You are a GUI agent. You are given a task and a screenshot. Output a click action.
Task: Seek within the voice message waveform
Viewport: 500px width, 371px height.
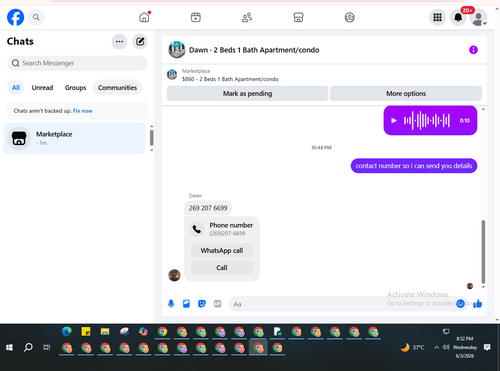pyautogui.click(x=427, y=120)
